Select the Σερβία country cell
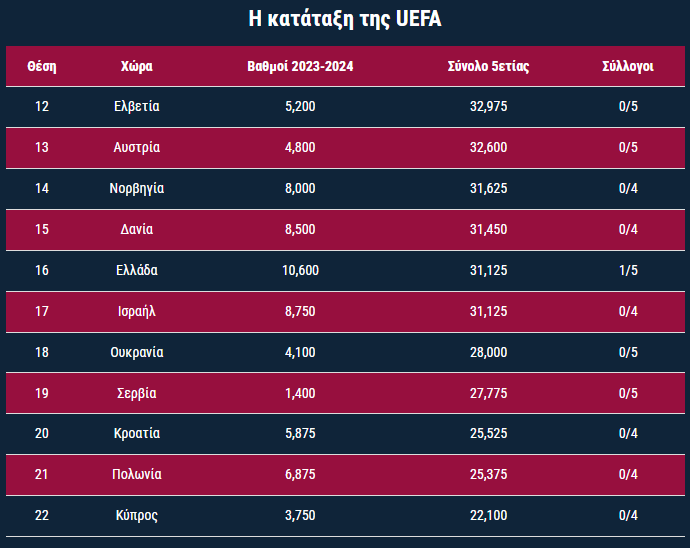The width and height of the screenshot is (690, 548). click(x=137, y=393)
